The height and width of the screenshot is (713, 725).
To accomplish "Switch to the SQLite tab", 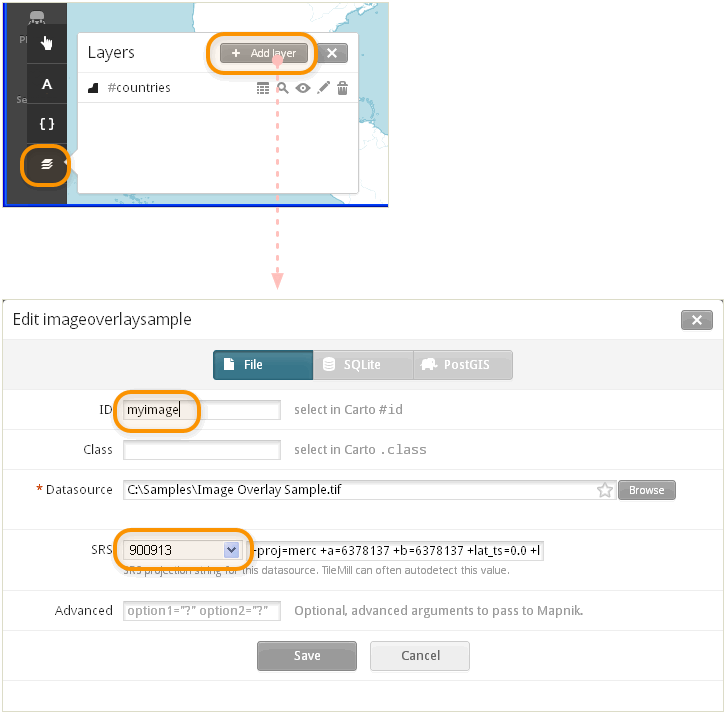I will [x=362, y=365].
